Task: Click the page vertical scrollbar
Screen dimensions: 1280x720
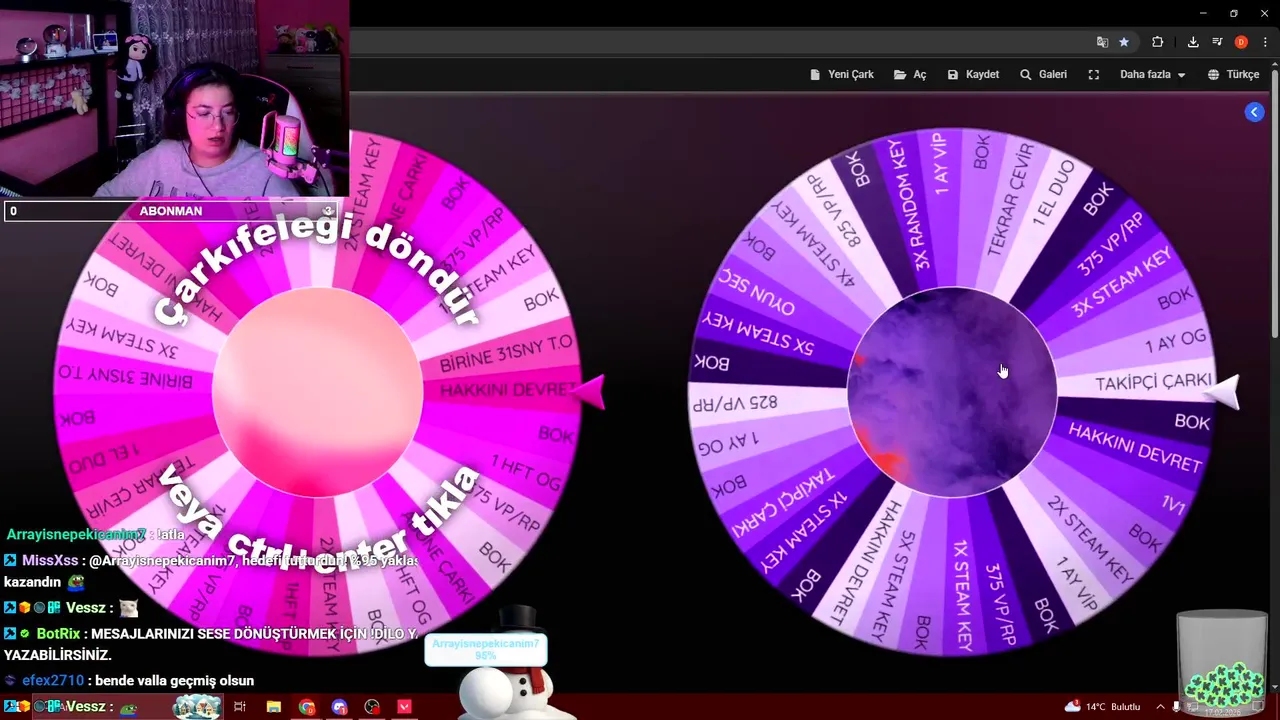Action: [1274, 205]
